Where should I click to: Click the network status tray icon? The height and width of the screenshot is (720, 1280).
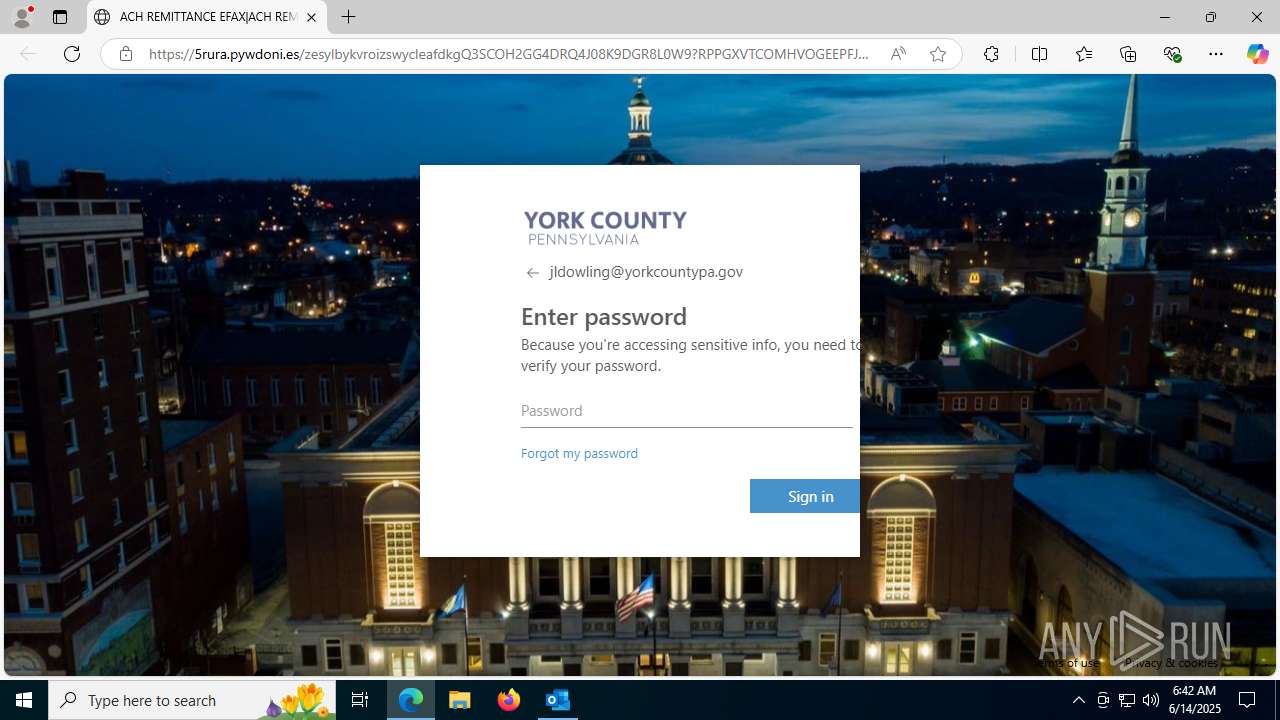tap(1127, 700)
